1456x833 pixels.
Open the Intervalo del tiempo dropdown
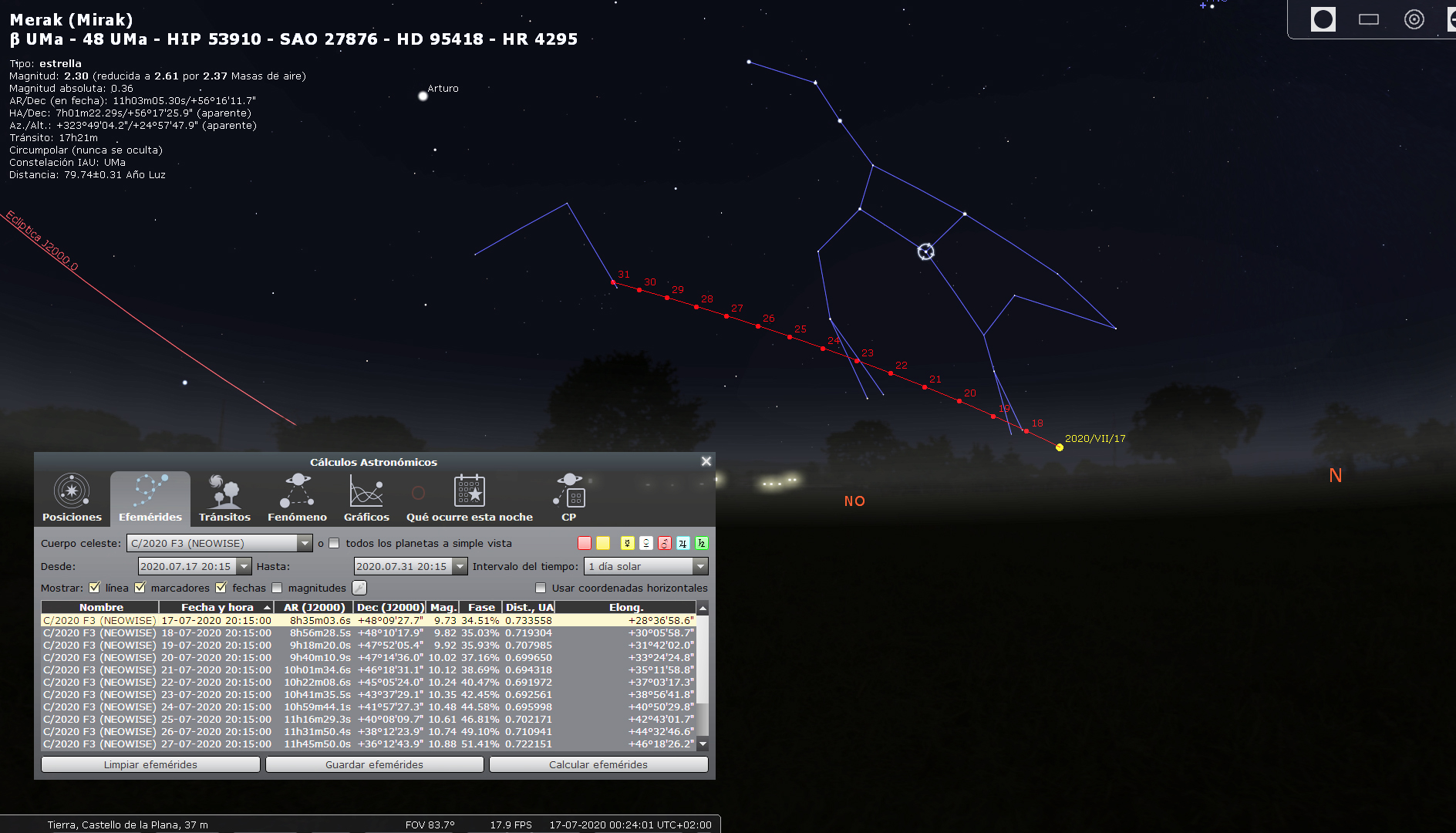[x=699, y=567]
